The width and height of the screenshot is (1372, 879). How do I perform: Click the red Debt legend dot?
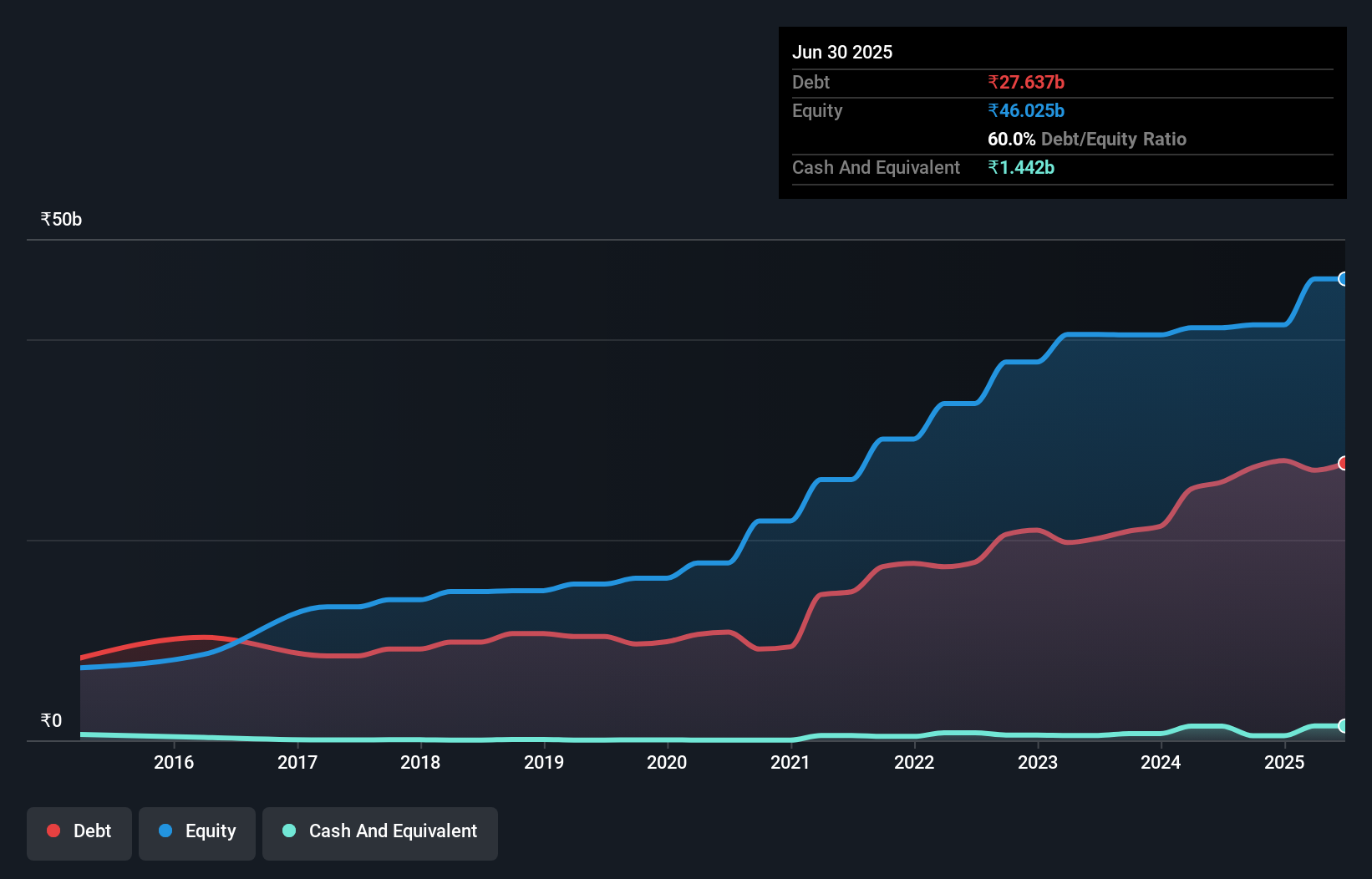[x=53, y=831]
